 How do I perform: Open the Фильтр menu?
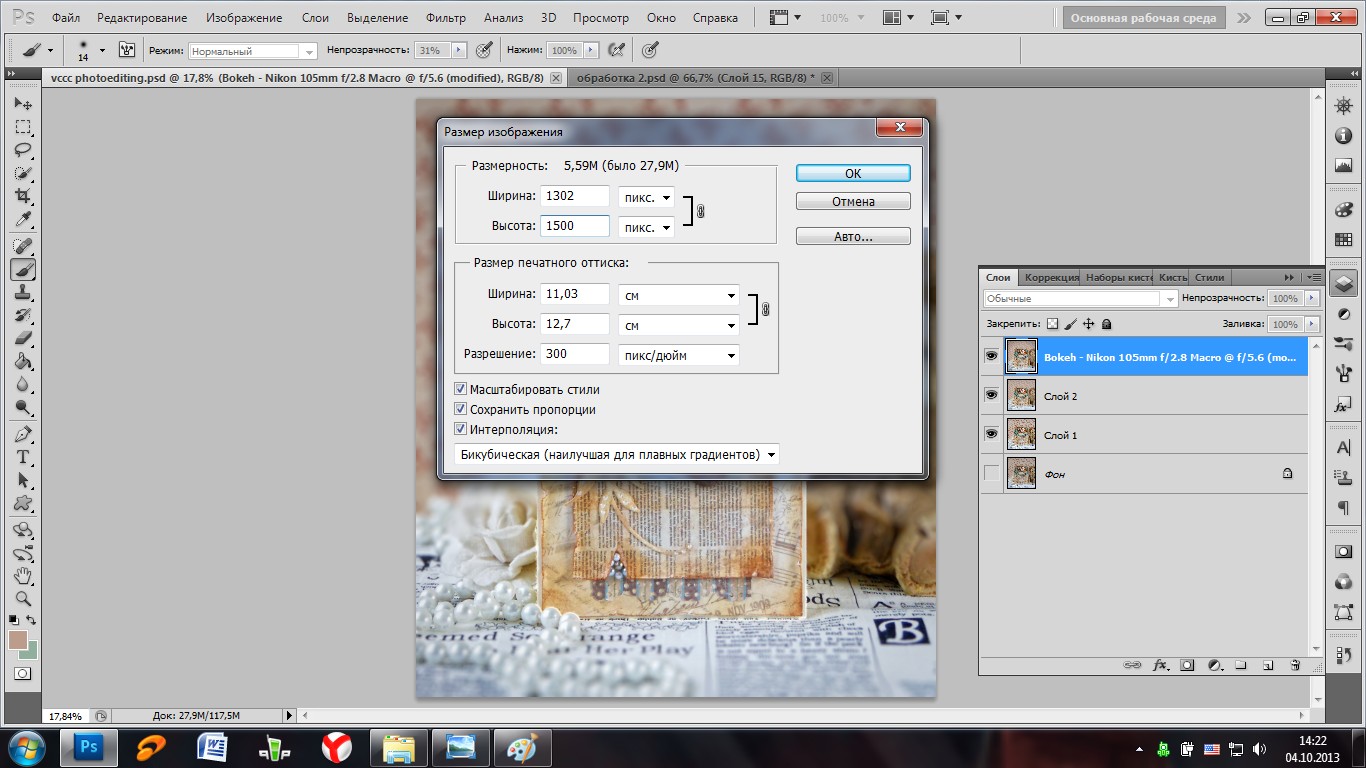click(446, 18)
